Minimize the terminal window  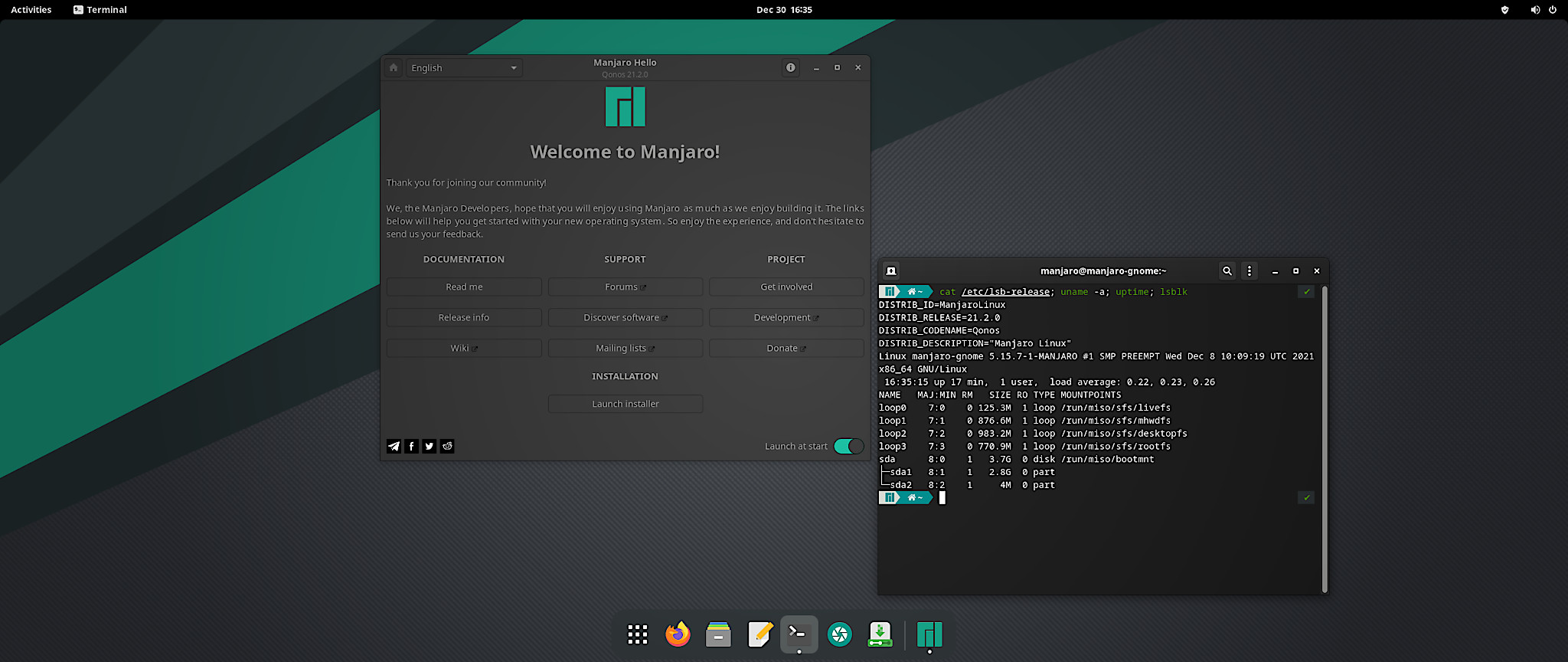1275,271
